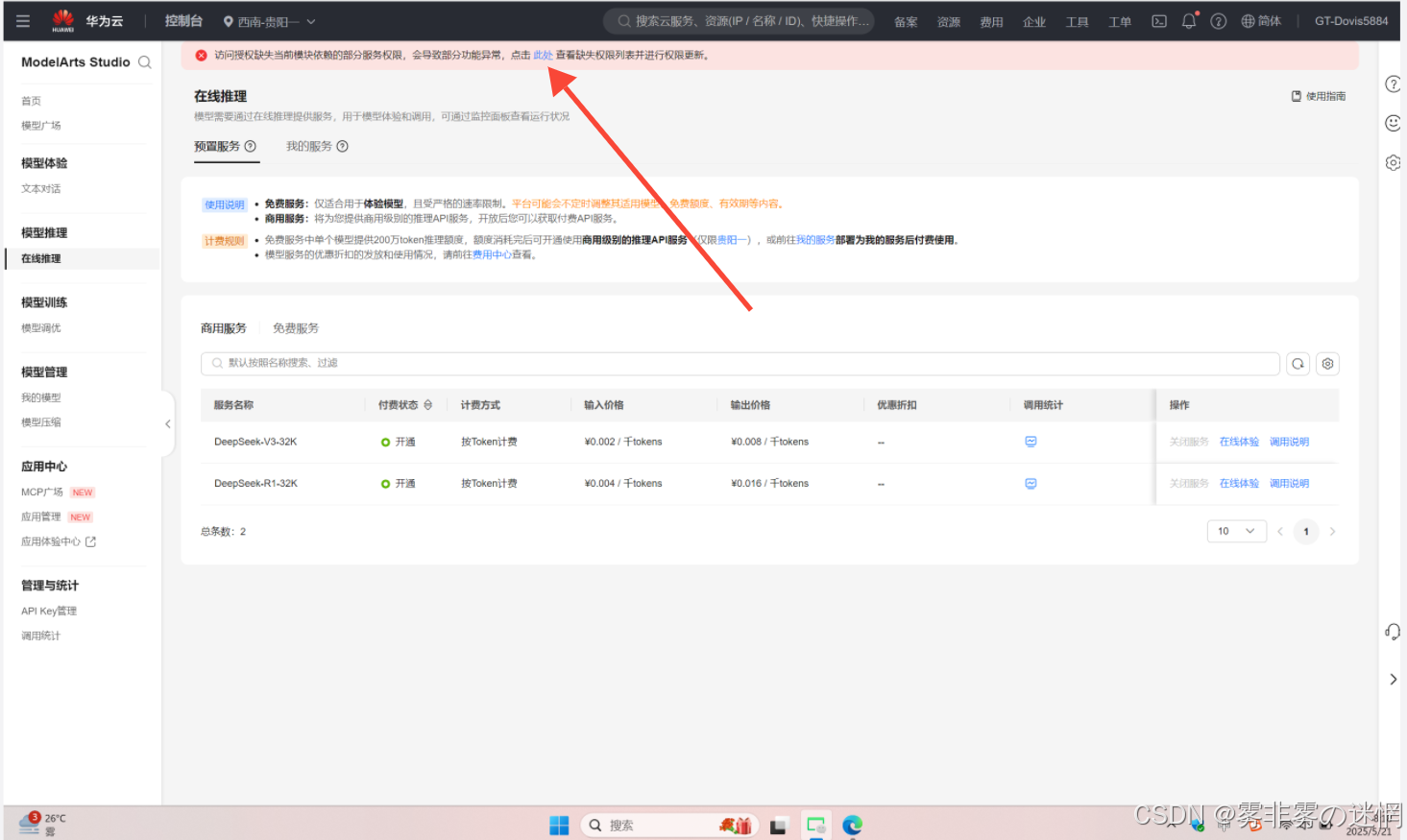Open MCP广场 in the sidebar
The height and width of the screenshot is (840, 1407).
click(42, 492)
